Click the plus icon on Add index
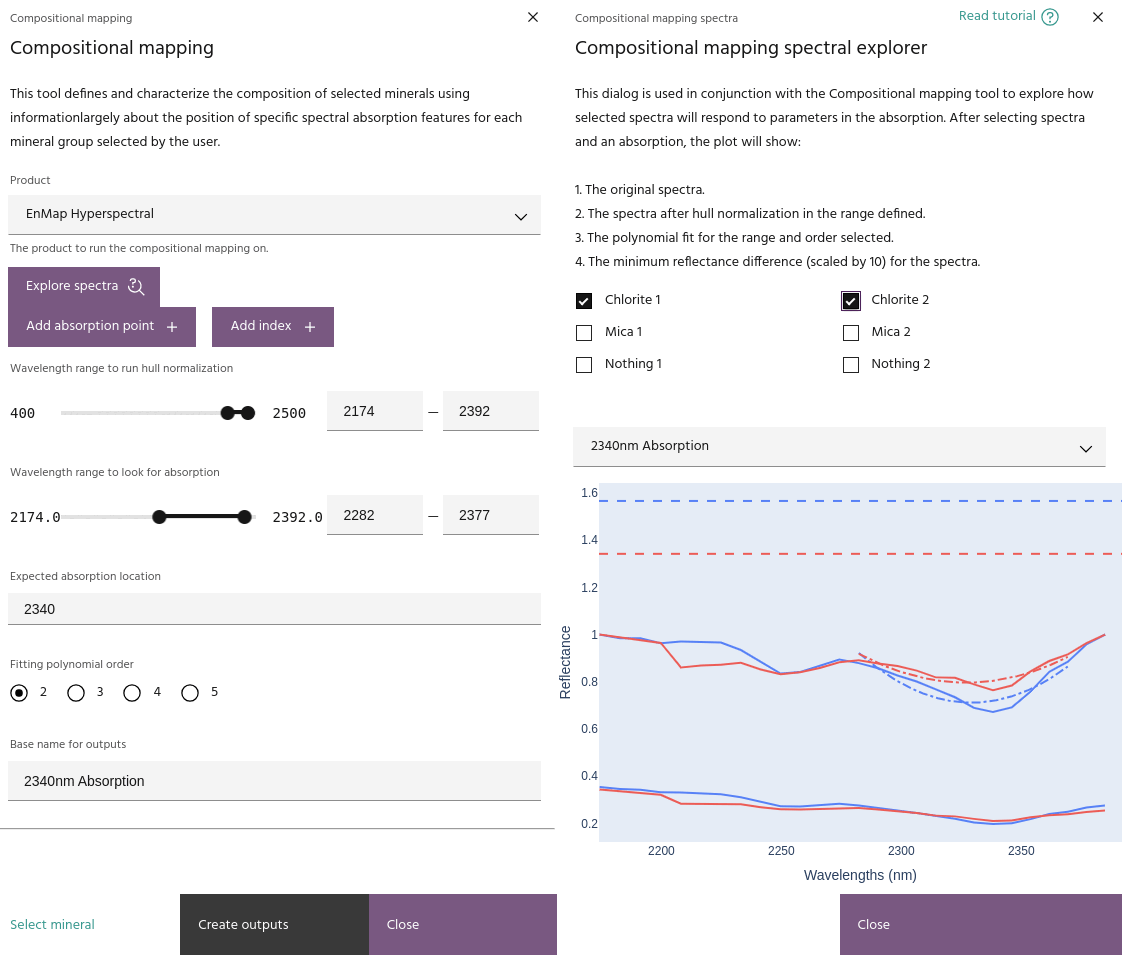1122x955 pixels. pos(310,327)
